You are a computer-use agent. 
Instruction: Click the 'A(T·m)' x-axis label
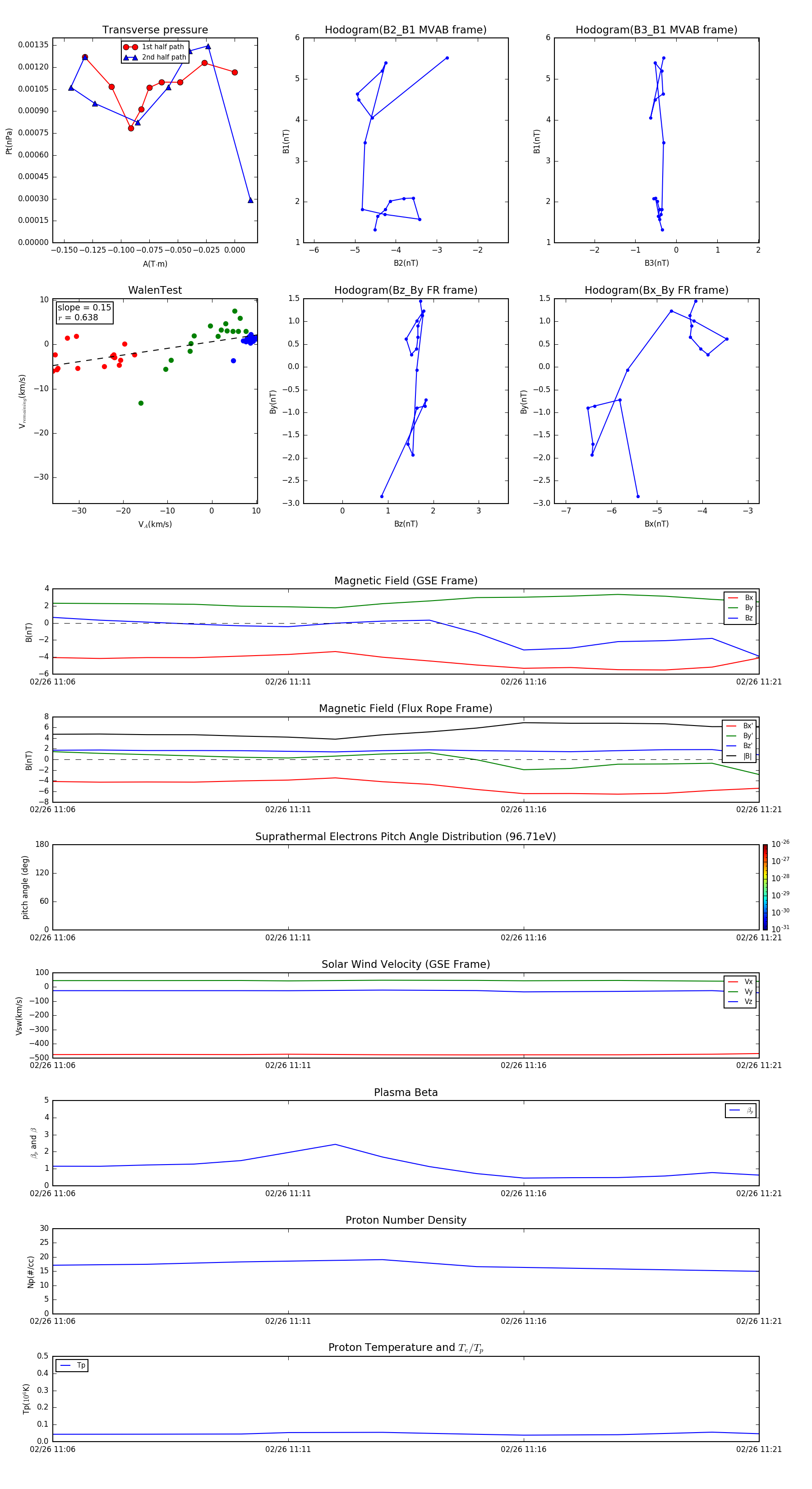click(155, 264)
